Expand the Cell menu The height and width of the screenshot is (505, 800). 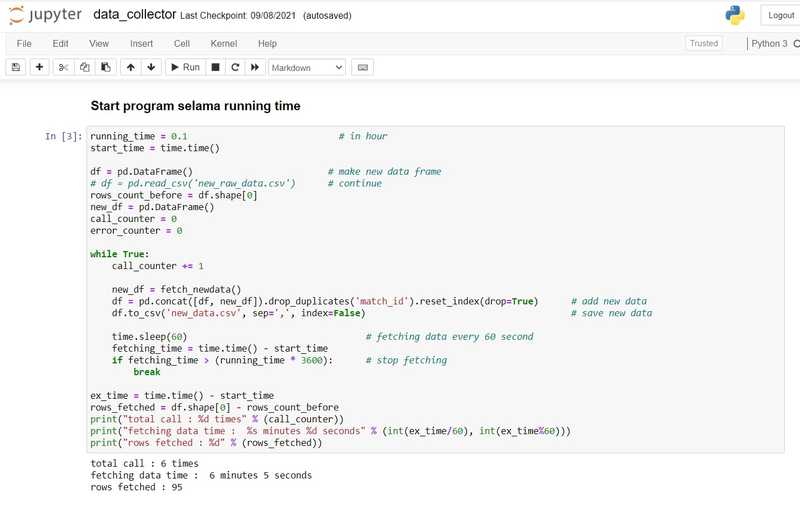point(181,44)
